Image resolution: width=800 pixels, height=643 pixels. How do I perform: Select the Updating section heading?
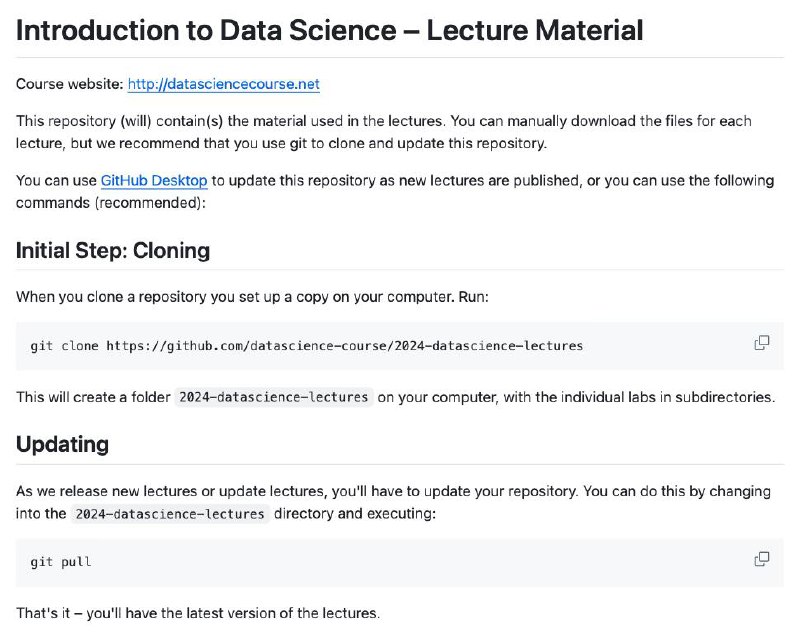pyautogui.click(x=62, y=444)
